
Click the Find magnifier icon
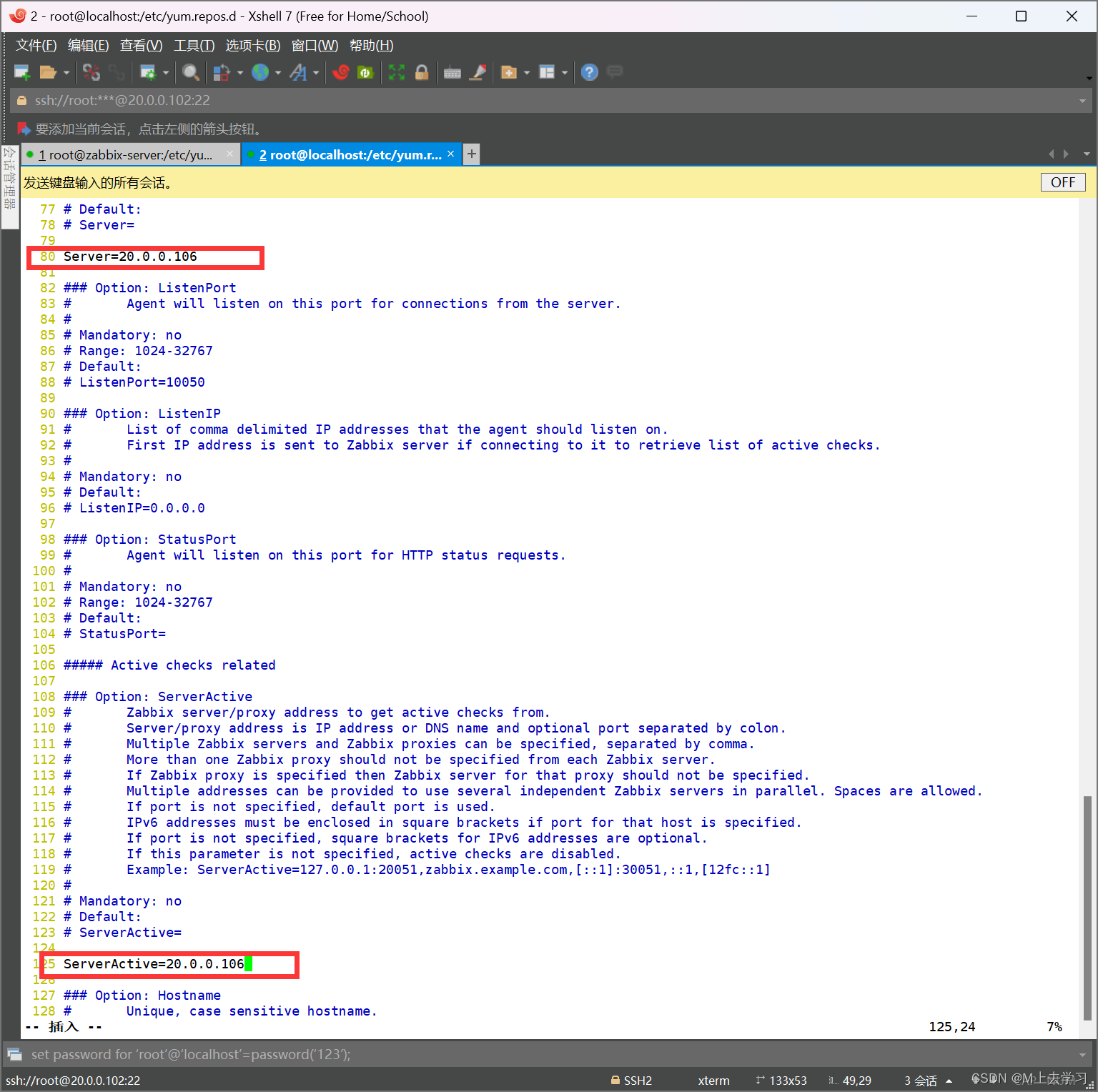[x=190, y=72]
